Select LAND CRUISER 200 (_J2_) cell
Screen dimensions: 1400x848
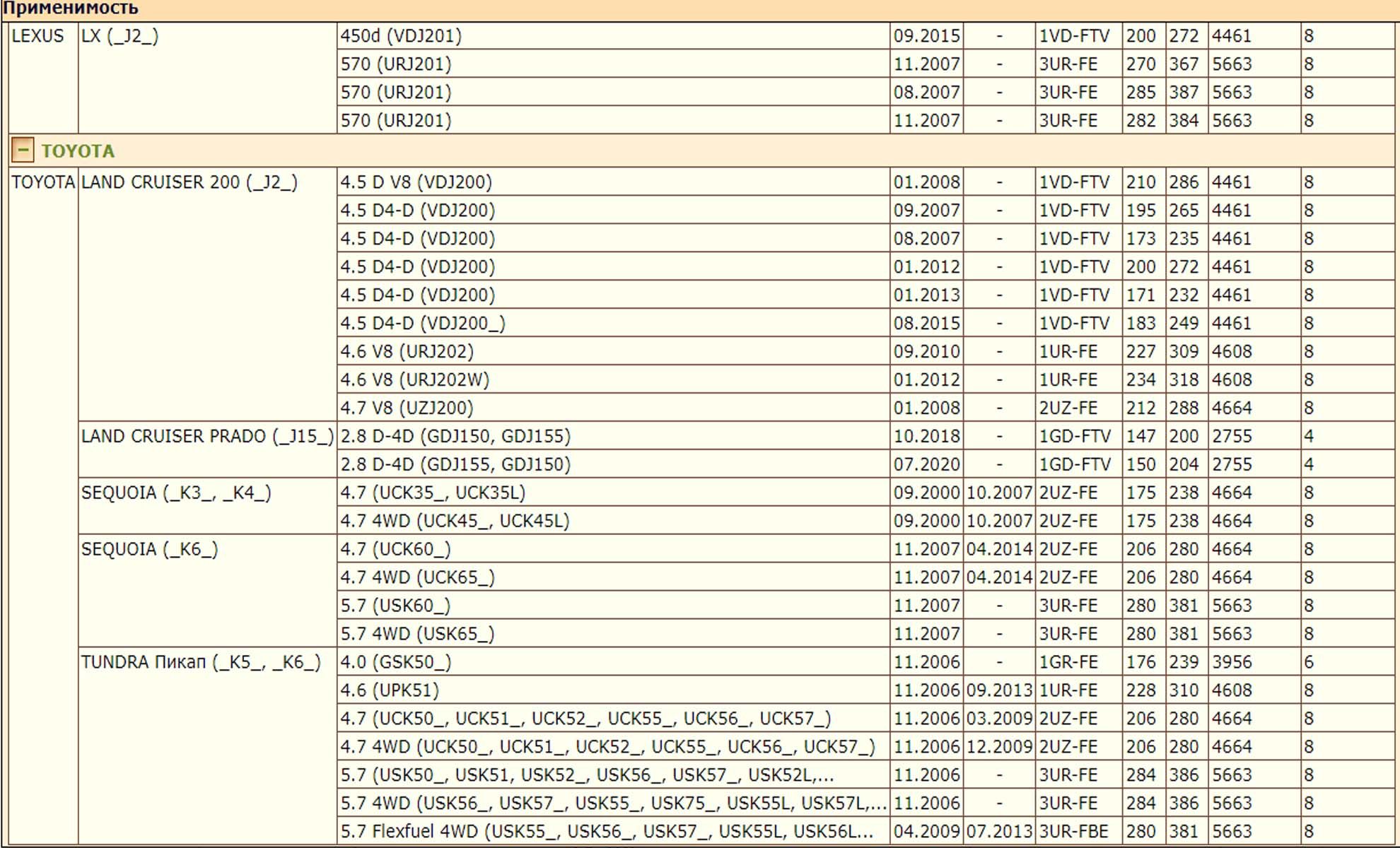point(207,294)
